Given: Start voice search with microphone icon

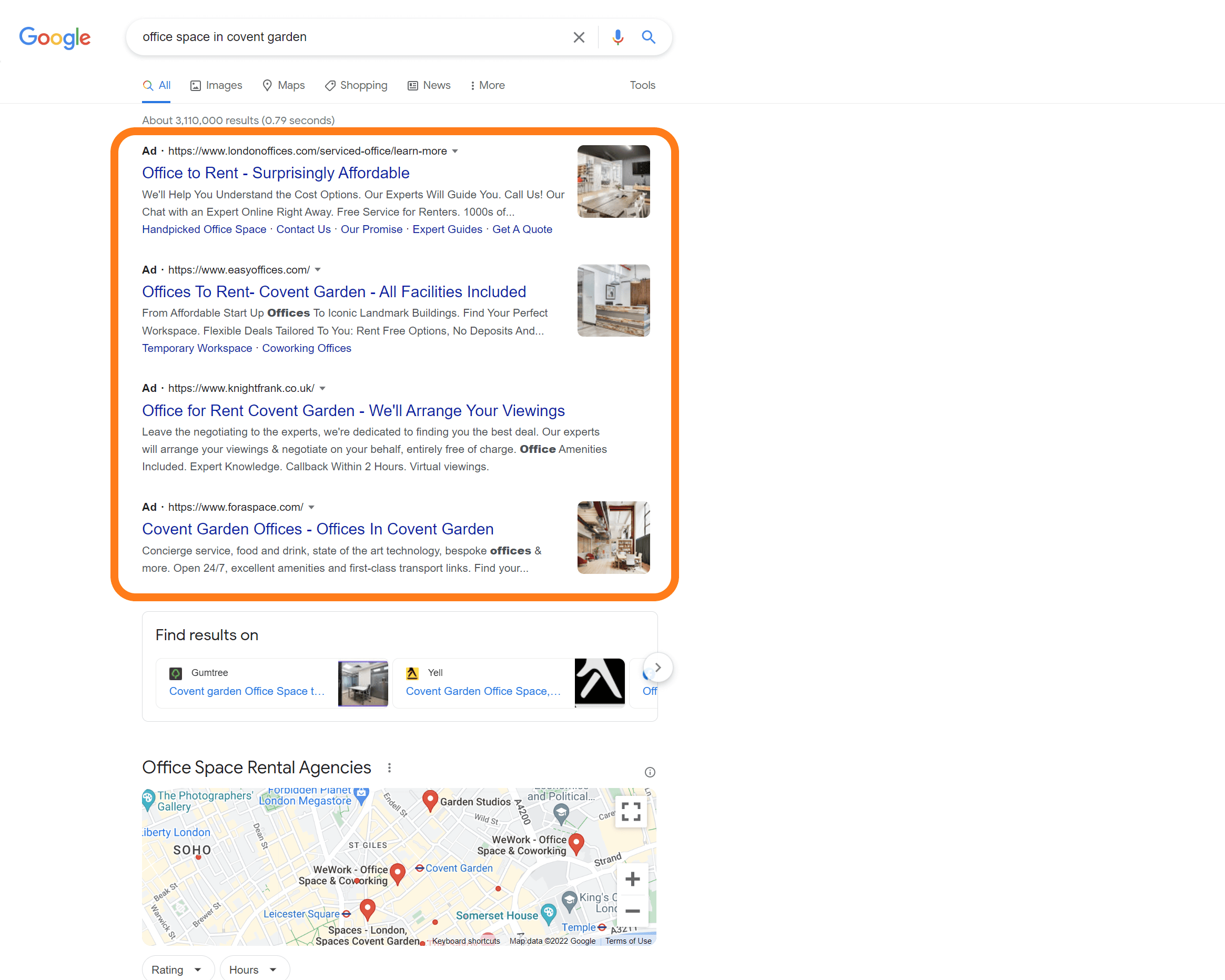Looking at the screenshot, I should (617, 37).
